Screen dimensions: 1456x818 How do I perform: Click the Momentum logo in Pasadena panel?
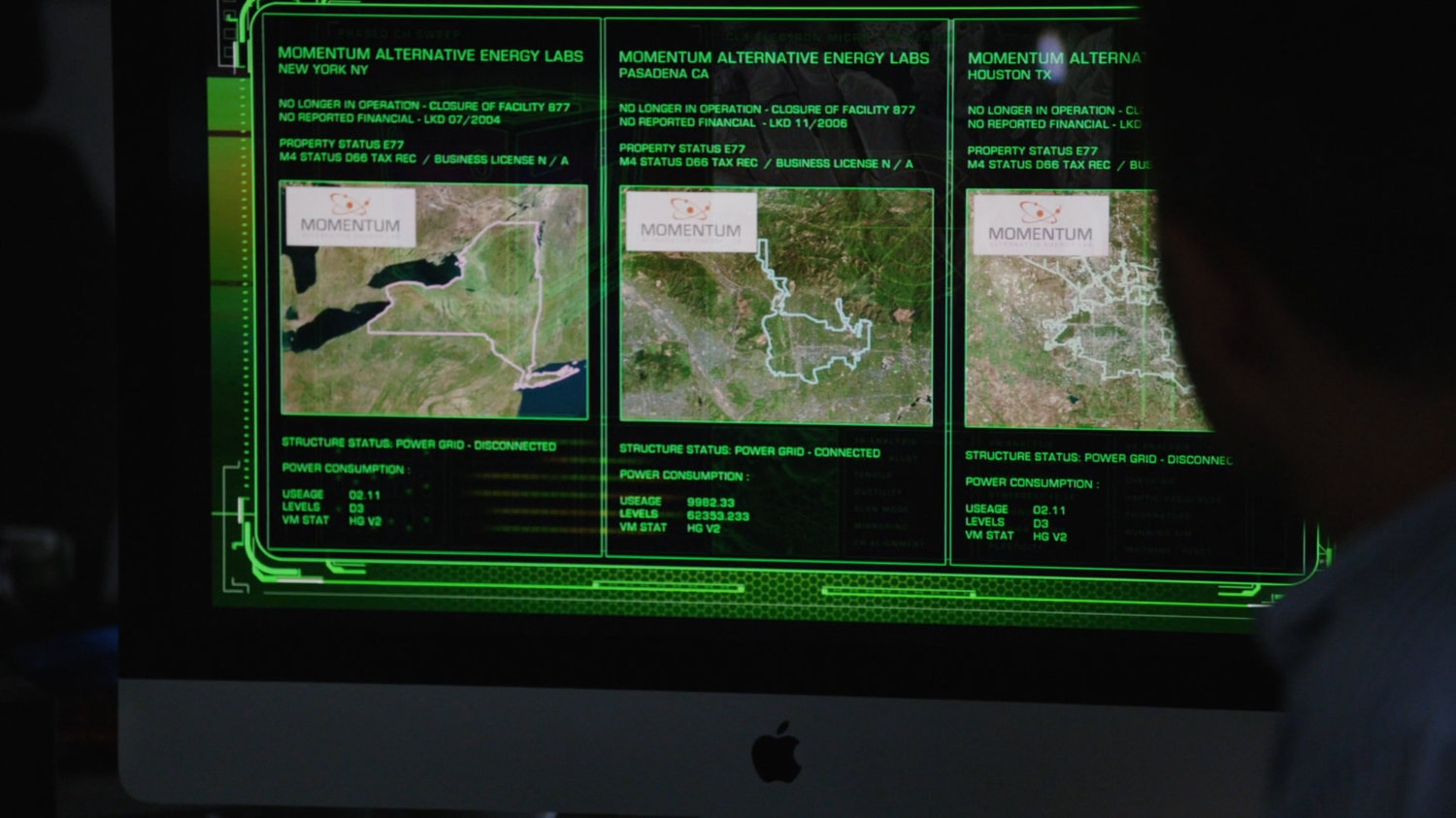click(690, 221)
